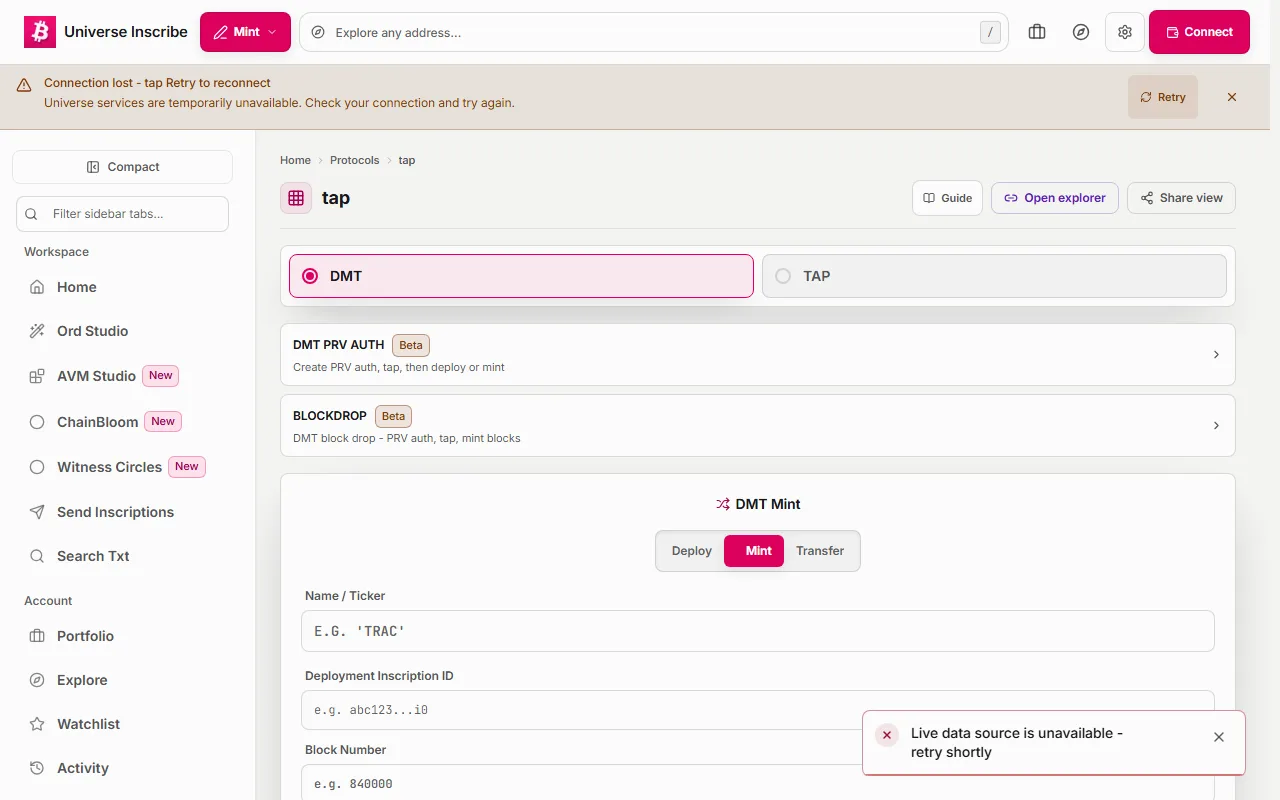Screen dimensions: 1280x800
Task: Click the New badge next to AVM Studio
Action: [x=161, y=376]
